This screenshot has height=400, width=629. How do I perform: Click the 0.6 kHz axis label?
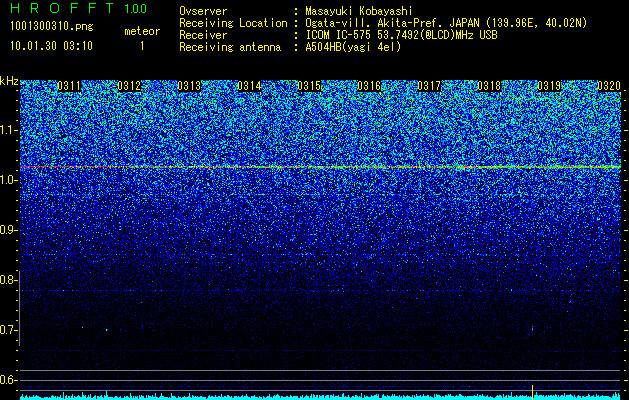(8, 380)
